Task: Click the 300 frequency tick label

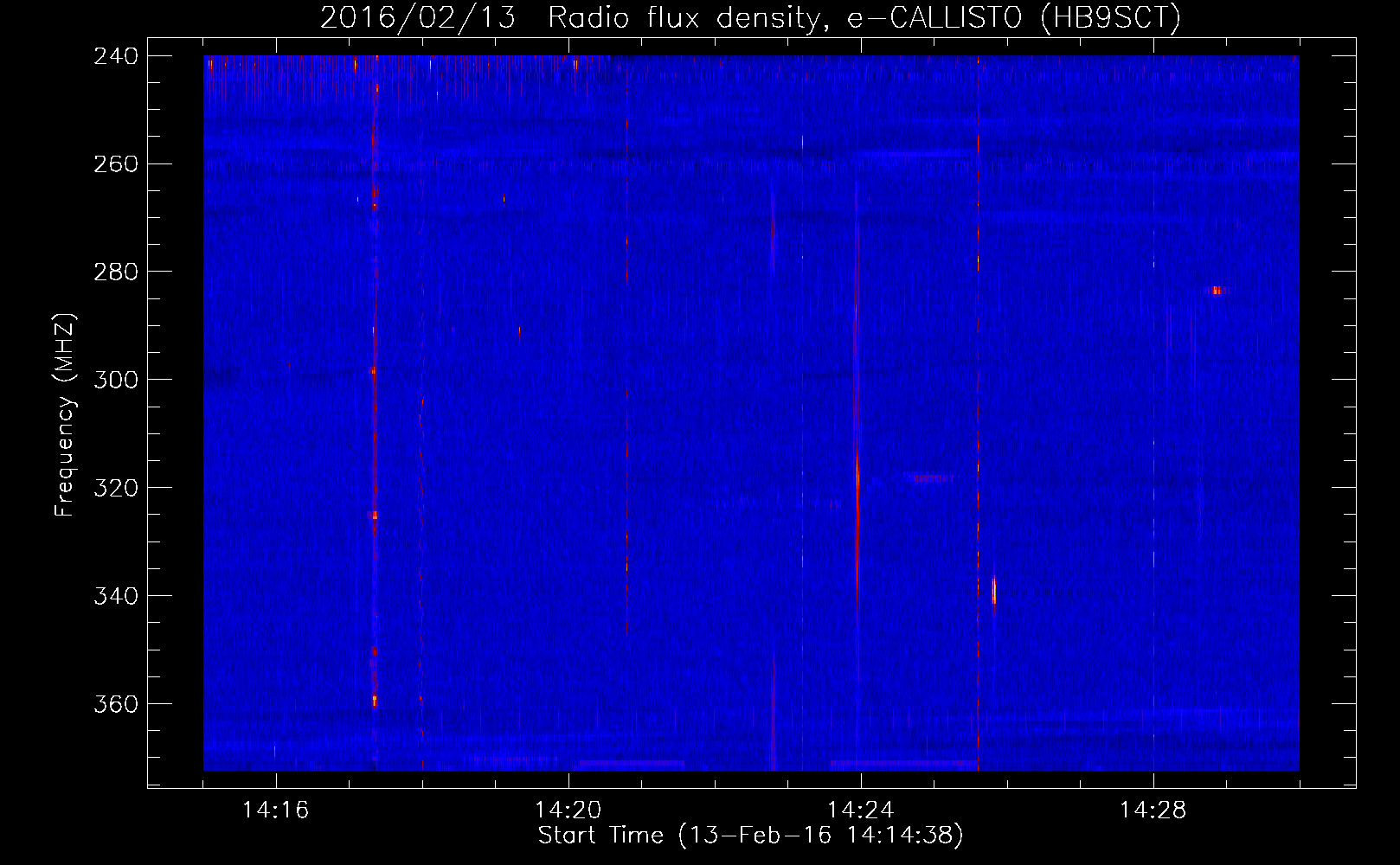Action: (116, 381)
